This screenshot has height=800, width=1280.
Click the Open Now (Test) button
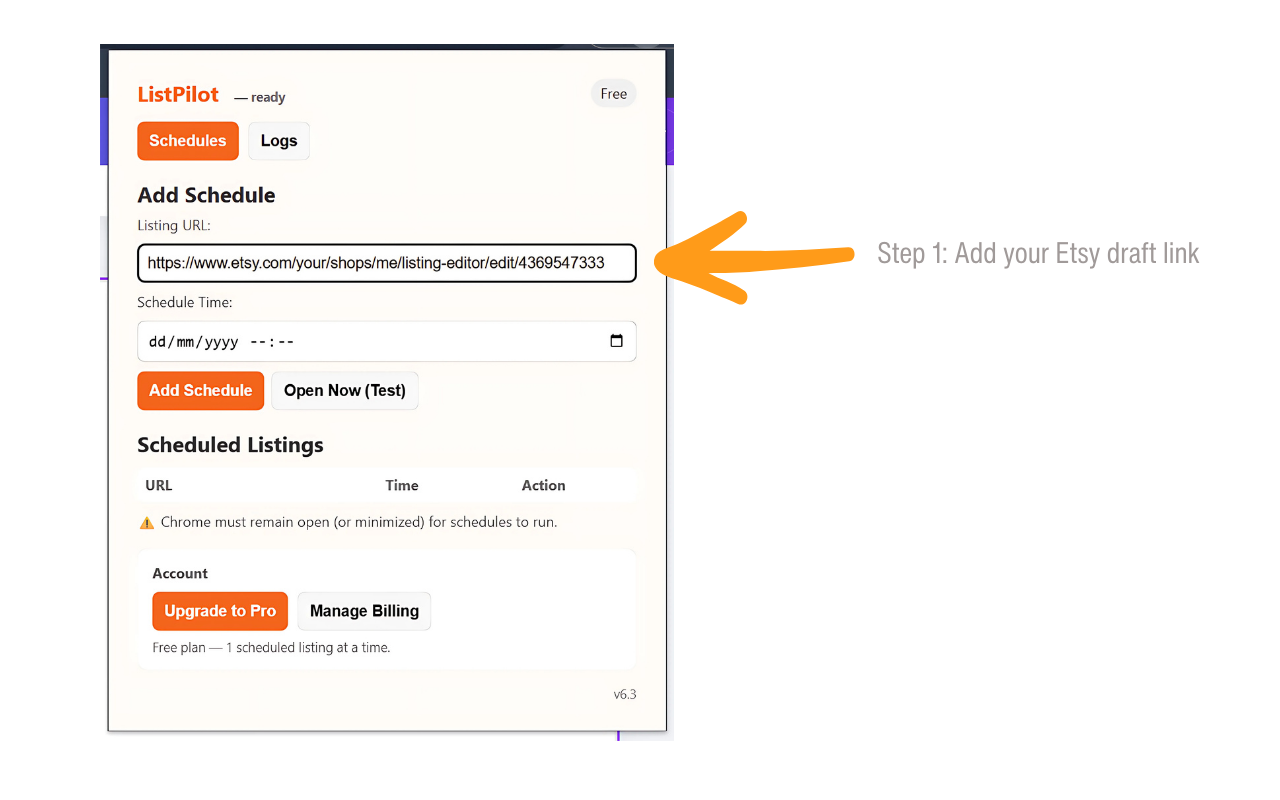pos(345,391)
